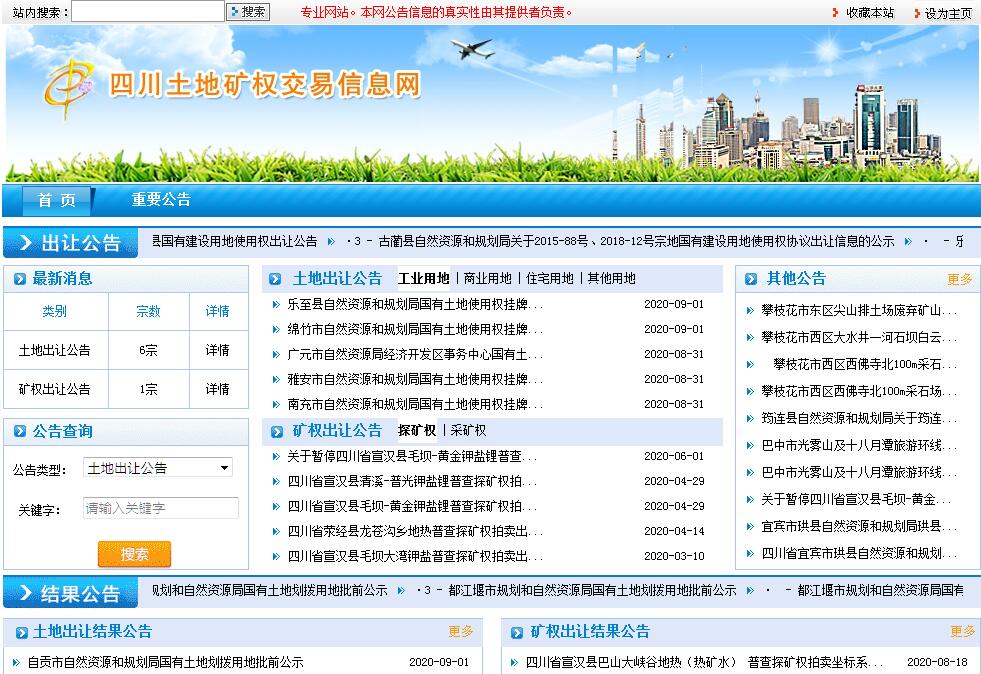The height and width of the screenshot is (674, 981).
Task: Click the 最新消息 header arrow icon
Action: 20,279
